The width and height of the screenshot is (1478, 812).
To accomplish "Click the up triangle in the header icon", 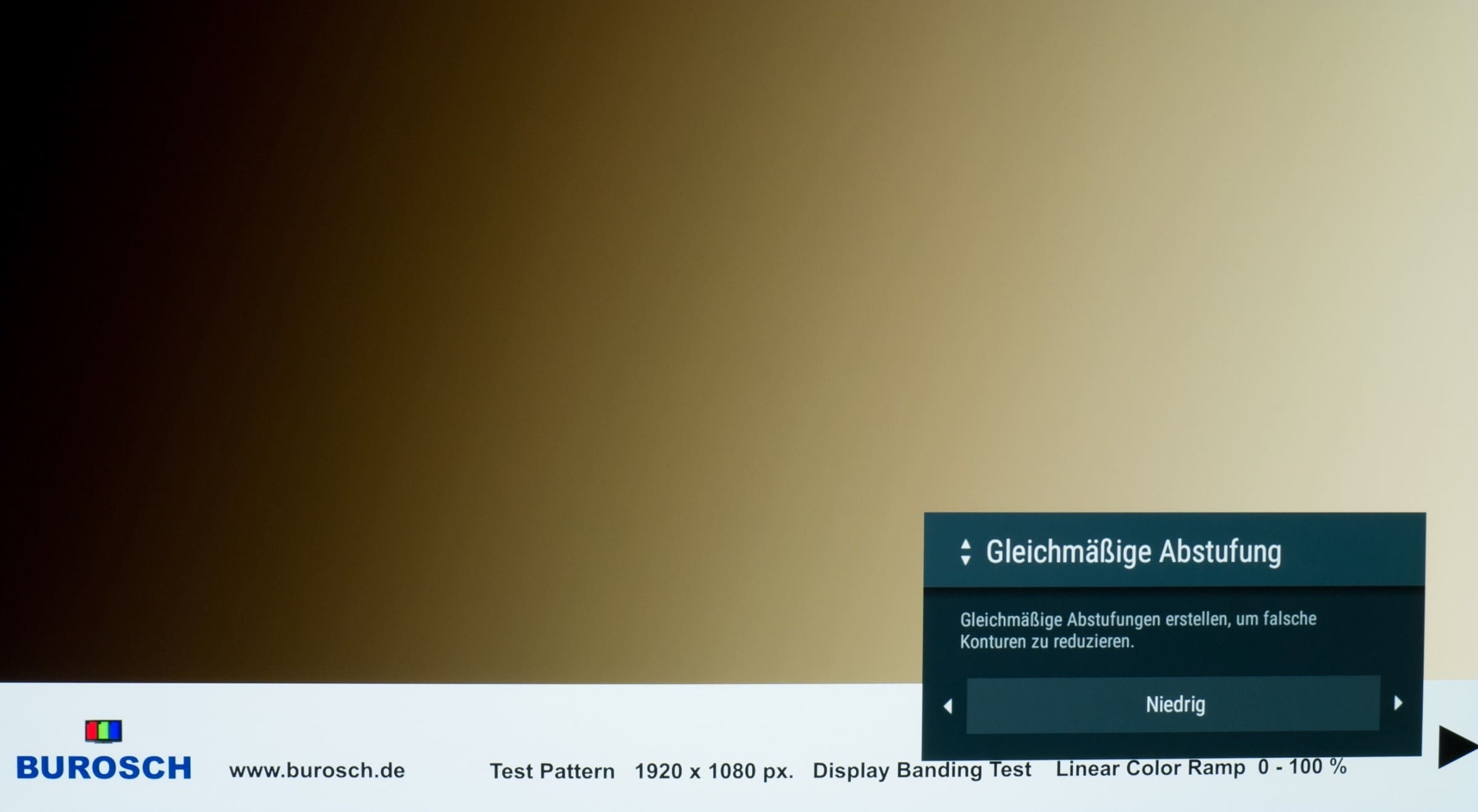I will [x=966, y=544].
